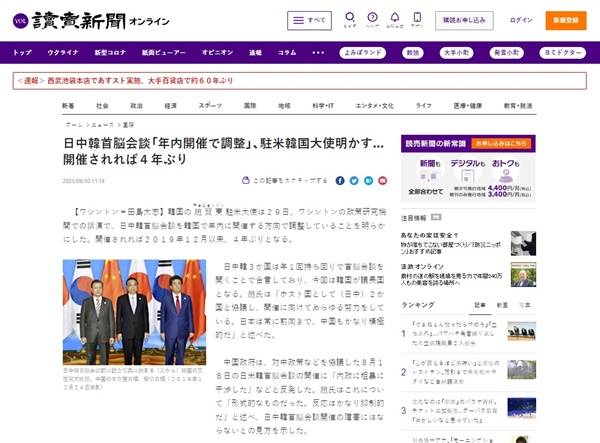Open the すべて hamburger menu
600x443 pixels.
coord(309,21)
